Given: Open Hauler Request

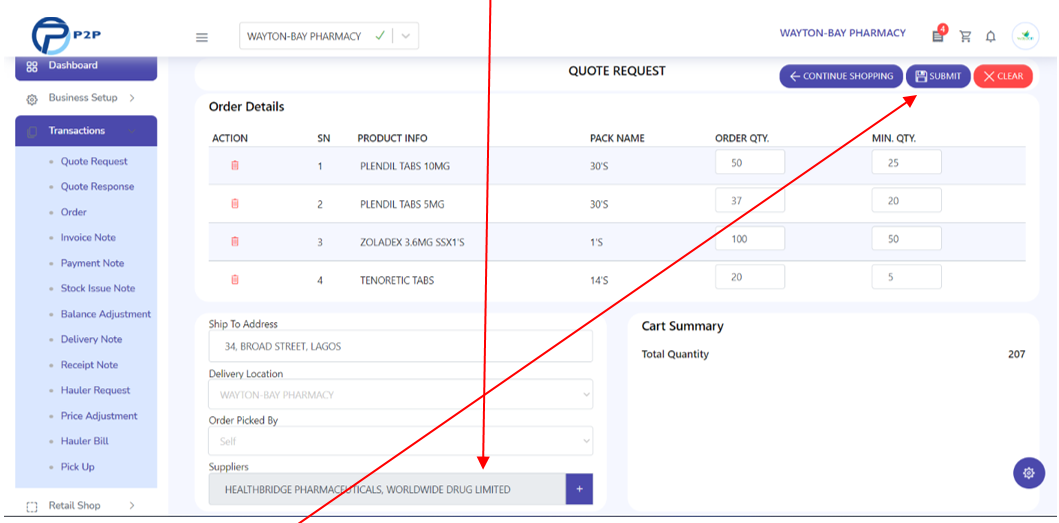Looking at the screenshot, I should (95, 391).
